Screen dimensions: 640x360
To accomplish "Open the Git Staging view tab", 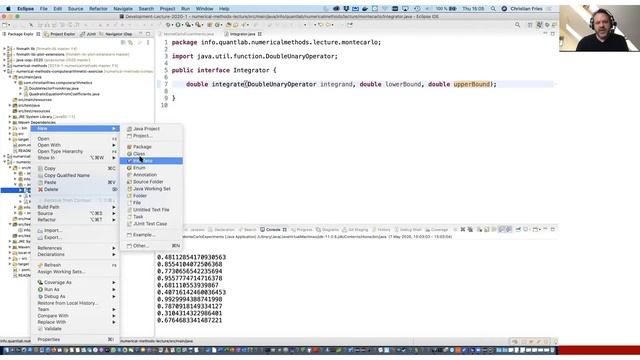I will 355,230.
